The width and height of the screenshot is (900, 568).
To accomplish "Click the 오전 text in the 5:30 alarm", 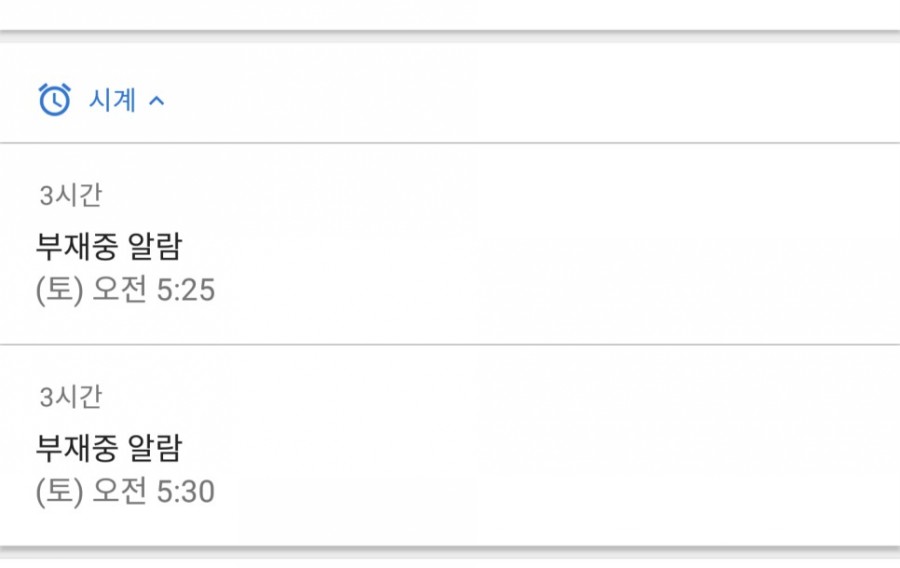I will [x=119, y=491].
